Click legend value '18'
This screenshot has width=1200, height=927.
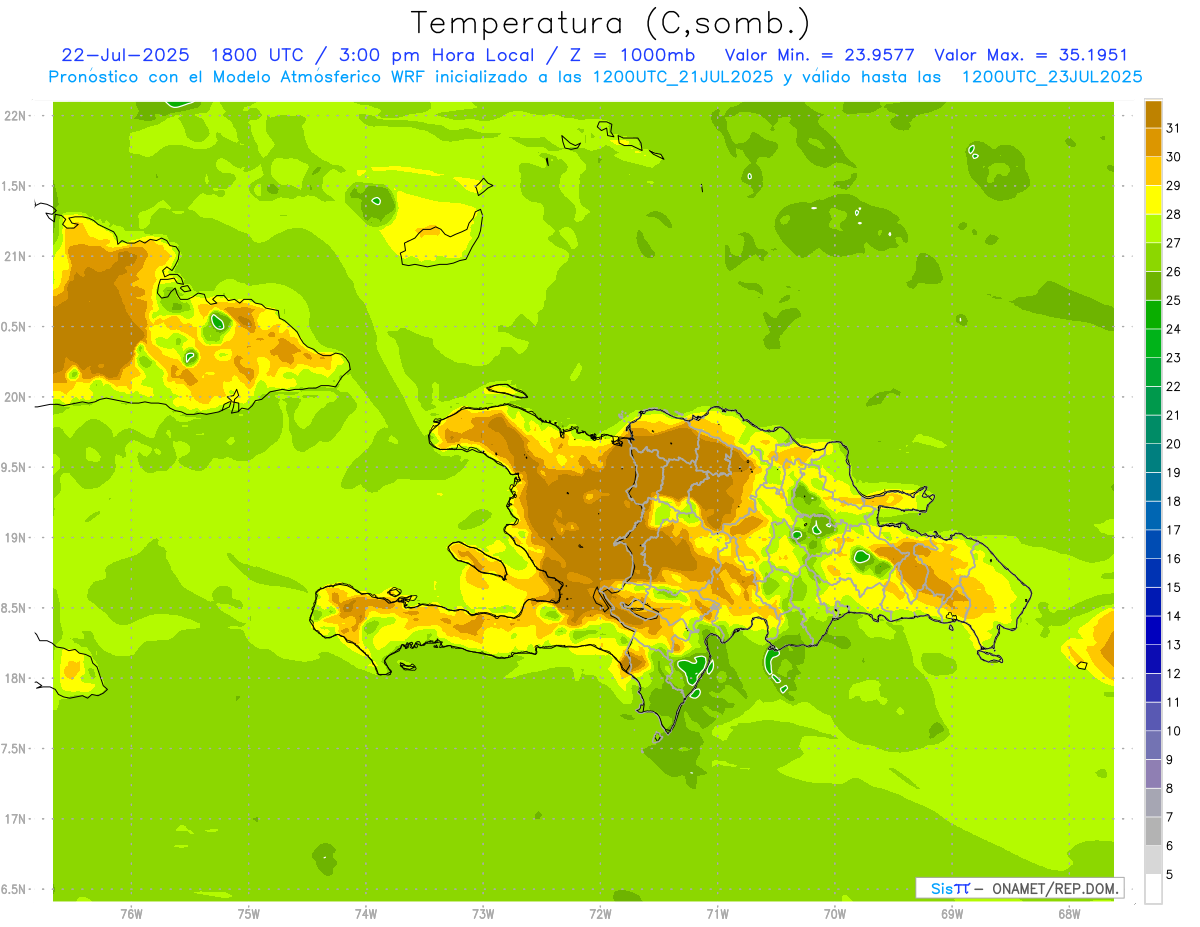click(1174, 502)
